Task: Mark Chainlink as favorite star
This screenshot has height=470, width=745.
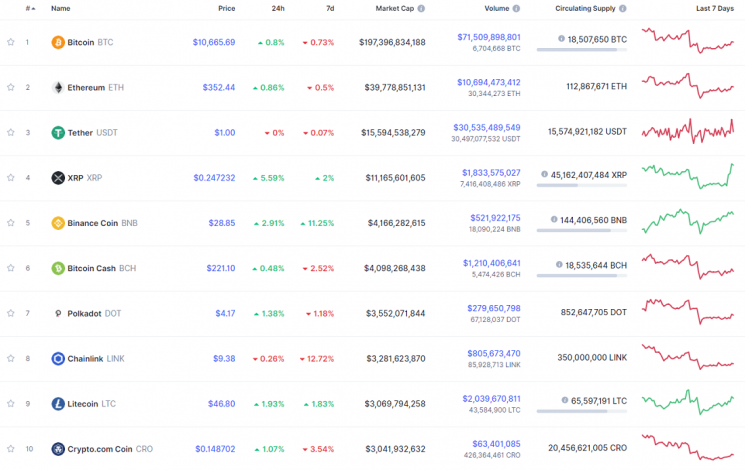Action: click(x=10, y=358)
